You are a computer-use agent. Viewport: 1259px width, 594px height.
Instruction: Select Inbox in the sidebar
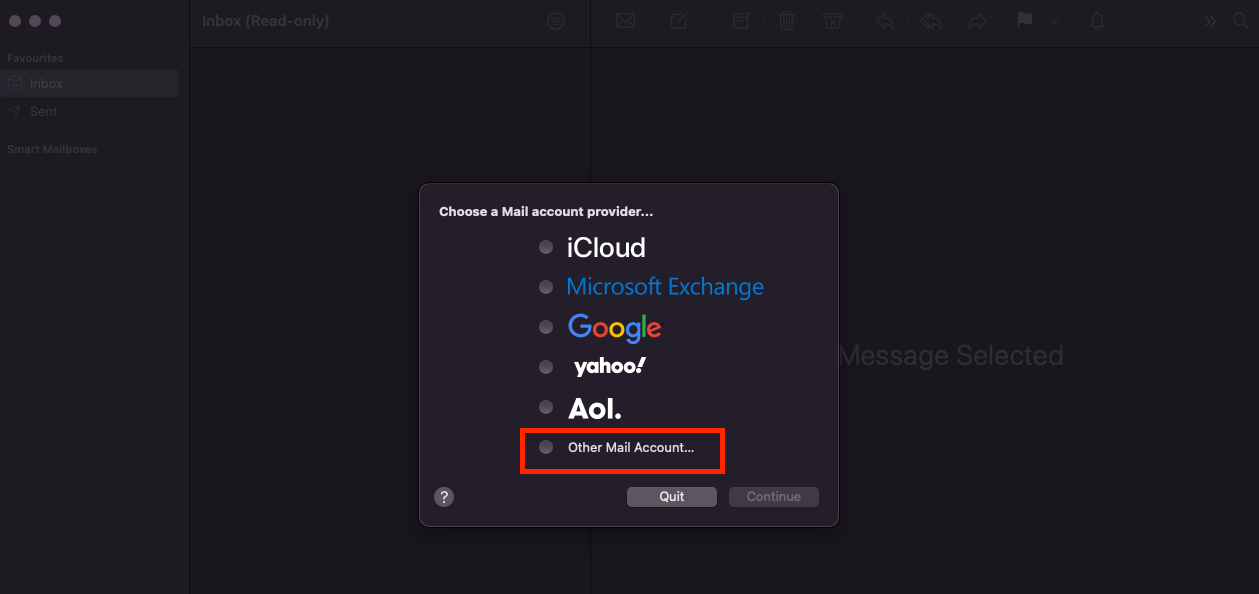(45, 83)
